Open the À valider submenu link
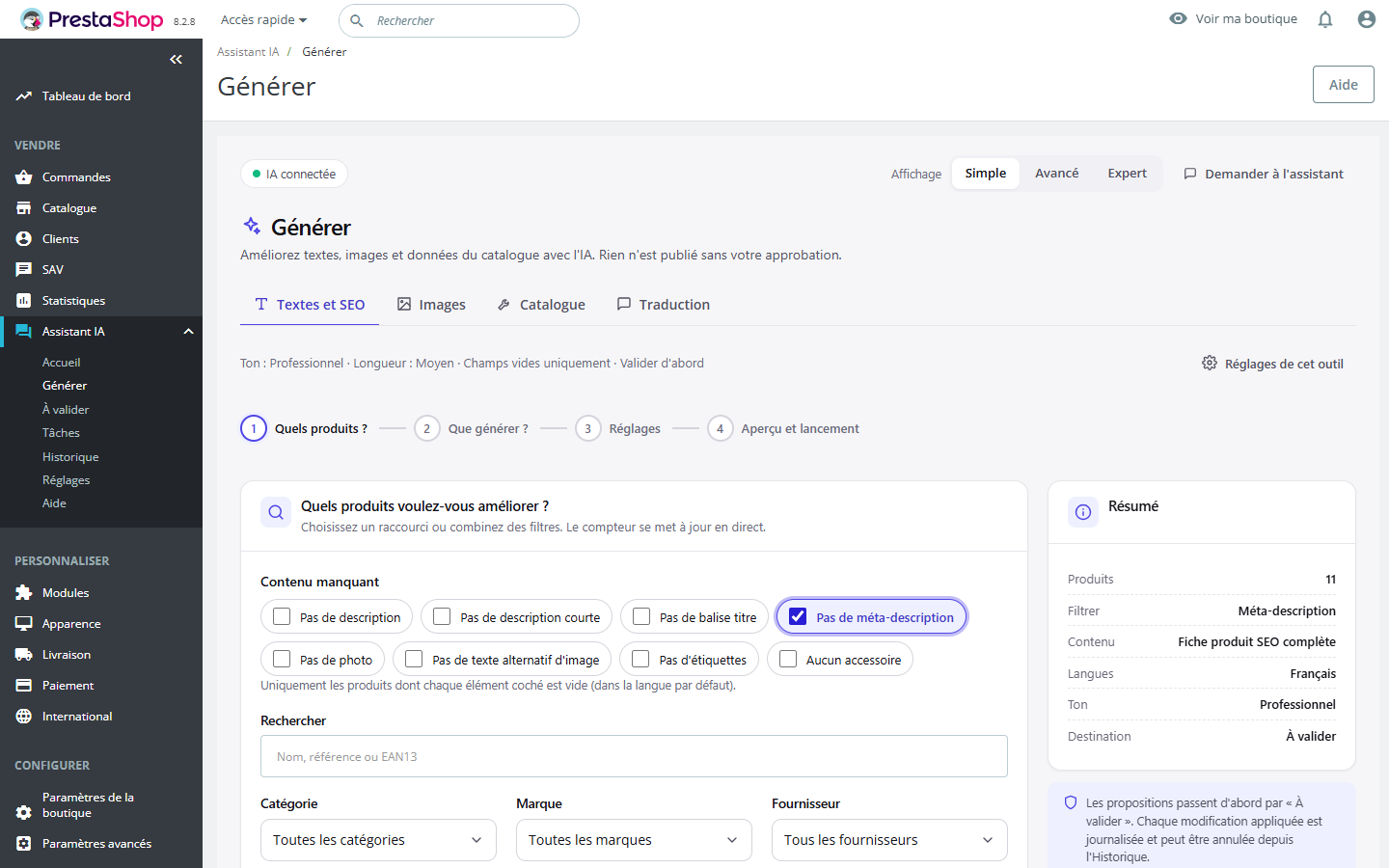This screenshot has height=868, width=1389. (66, 410)
